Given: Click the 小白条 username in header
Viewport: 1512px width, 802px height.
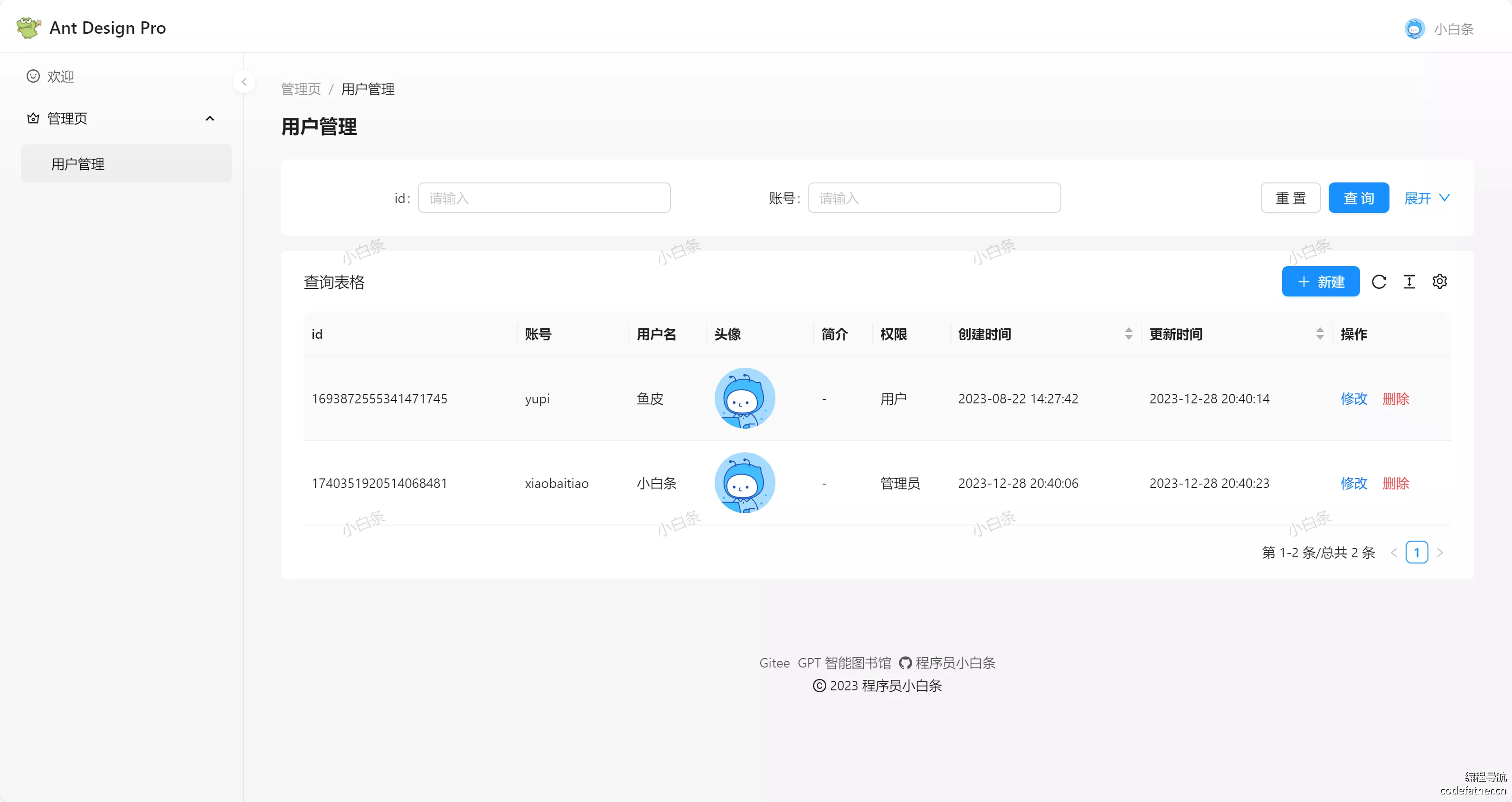Looking at the screenshot, I should click(1454, 29).
